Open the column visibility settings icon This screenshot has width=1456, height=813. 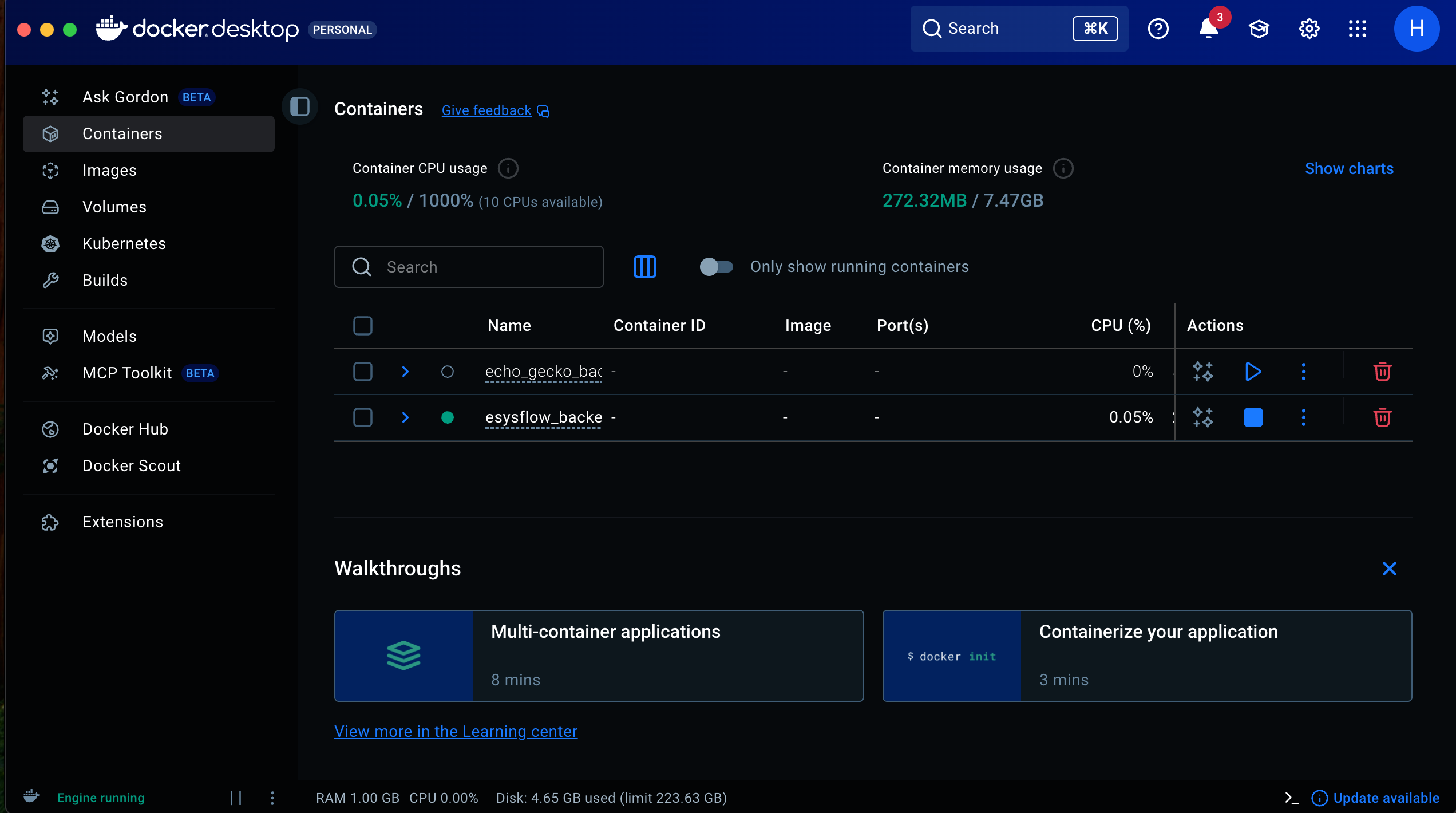(x=645, y=267)
